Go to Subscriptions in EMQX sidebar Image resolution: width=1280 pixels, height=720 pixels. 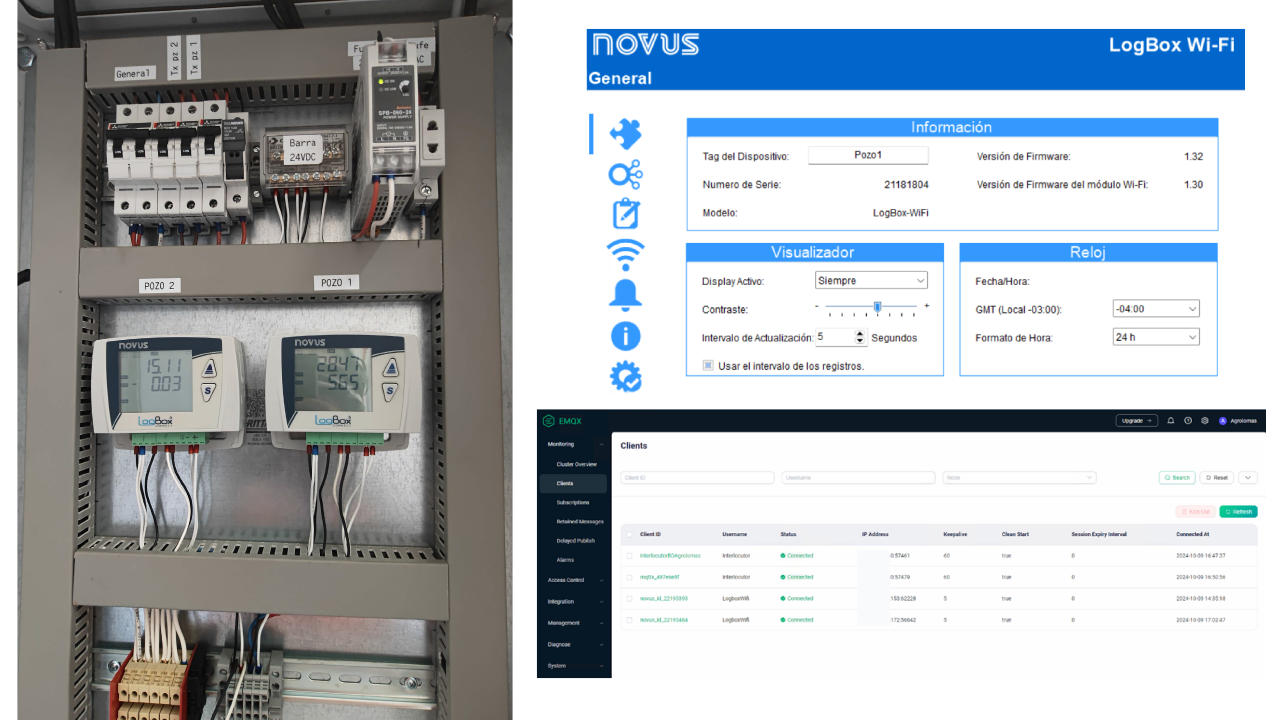click(573, 502)
